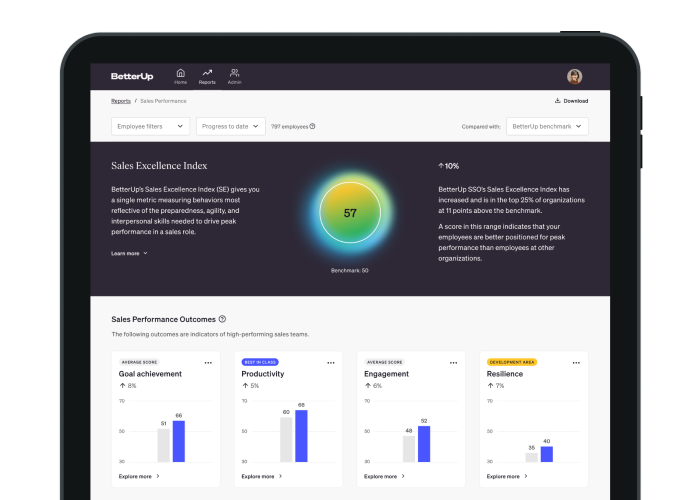Screen dimensions: 681x500
Task: Open three-dot menu on Productivity card
Action: (331, 362)
